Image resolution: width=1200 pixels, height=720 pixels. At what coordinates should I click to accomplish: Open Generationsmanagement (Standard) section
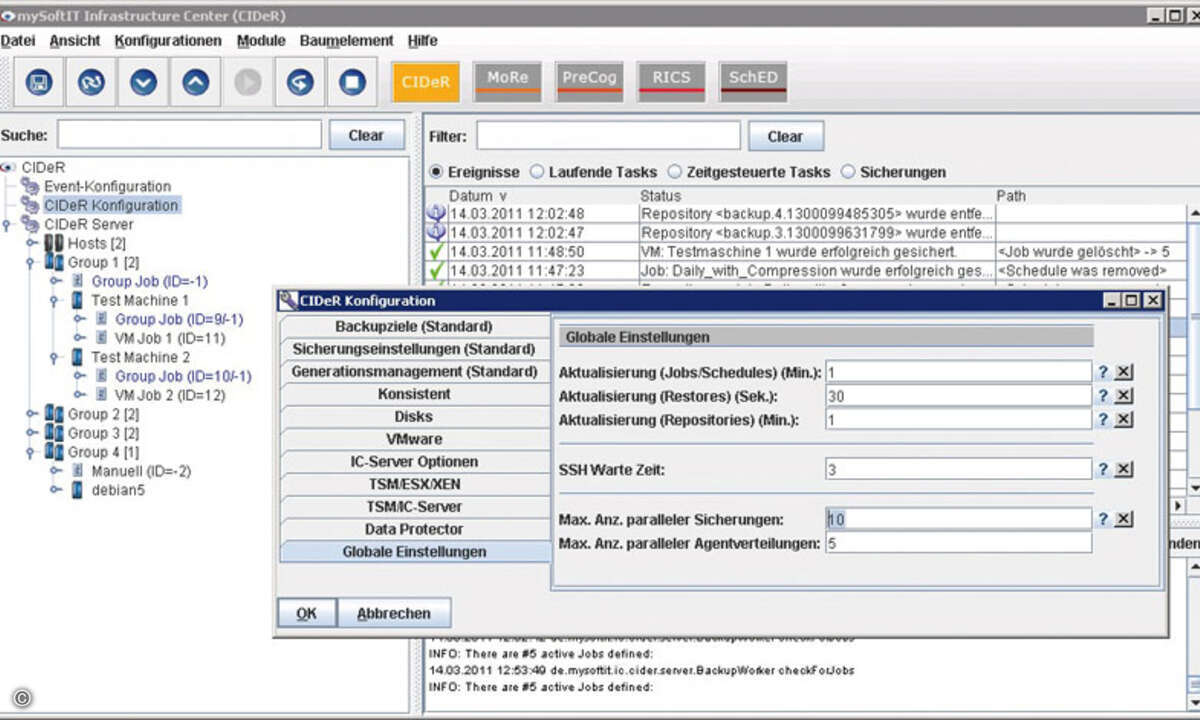(414, 371)
